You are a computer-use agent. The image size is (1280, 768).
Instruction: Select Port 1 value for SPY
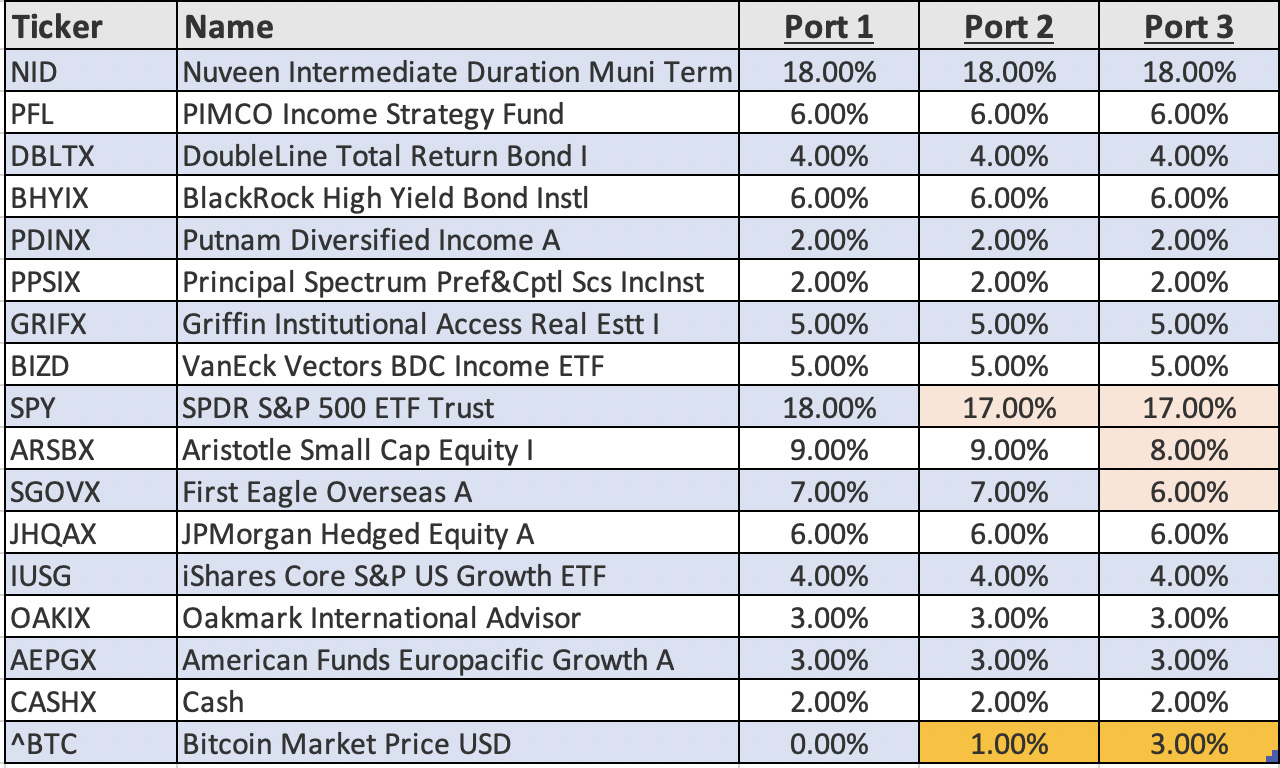pos(828,408)
